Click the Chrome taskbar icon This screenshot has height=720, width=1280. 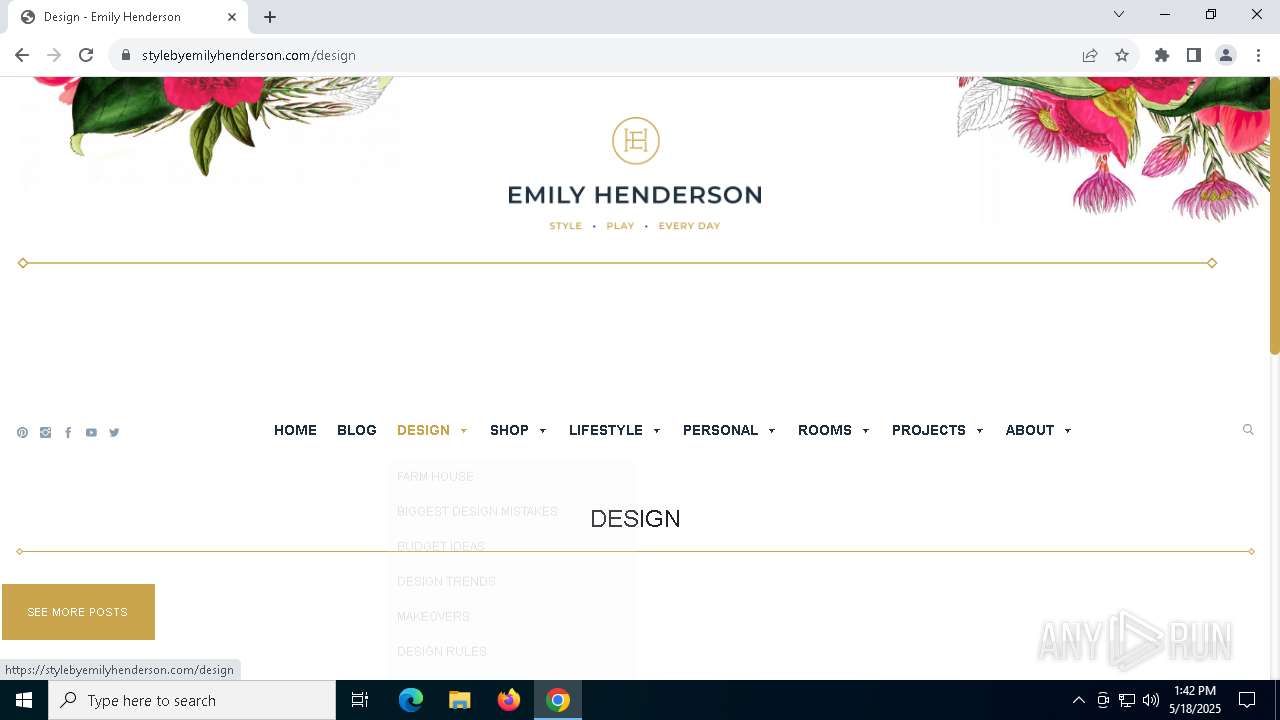[x=558, y=700]
